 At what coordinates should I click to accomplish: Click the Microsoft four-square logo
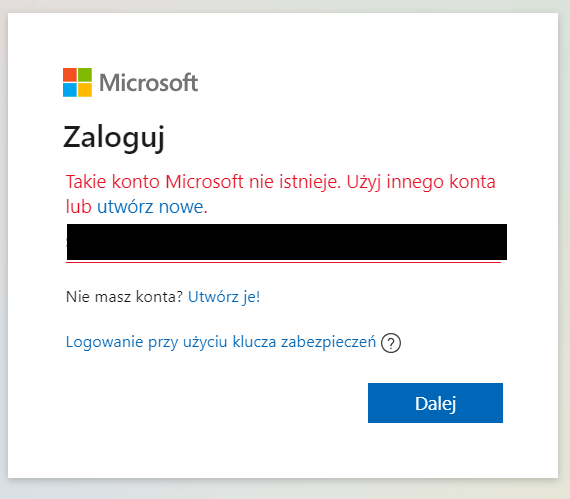click(77, 83)
